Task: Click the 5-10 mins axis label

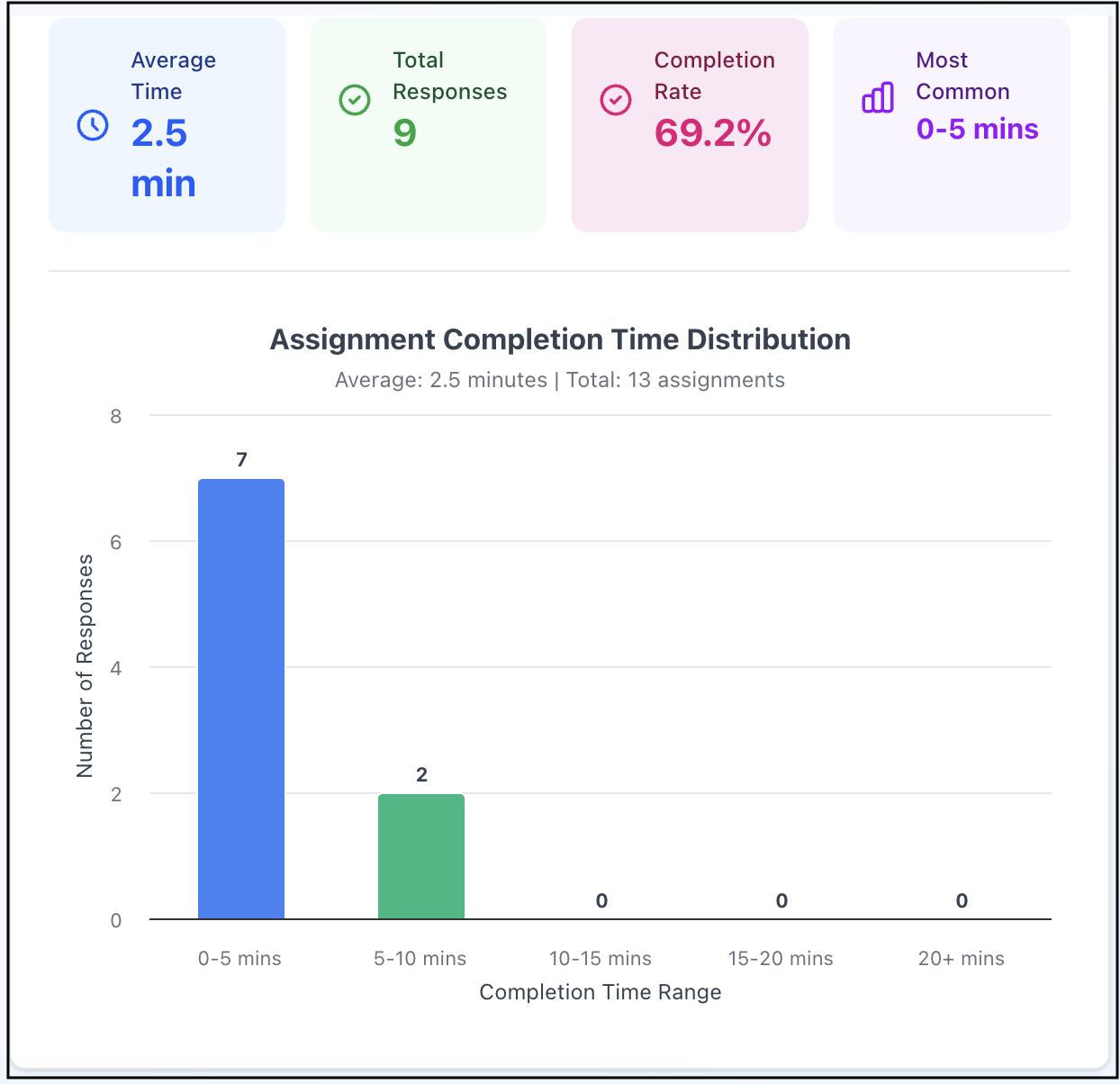Action: [x=420, y=959]
